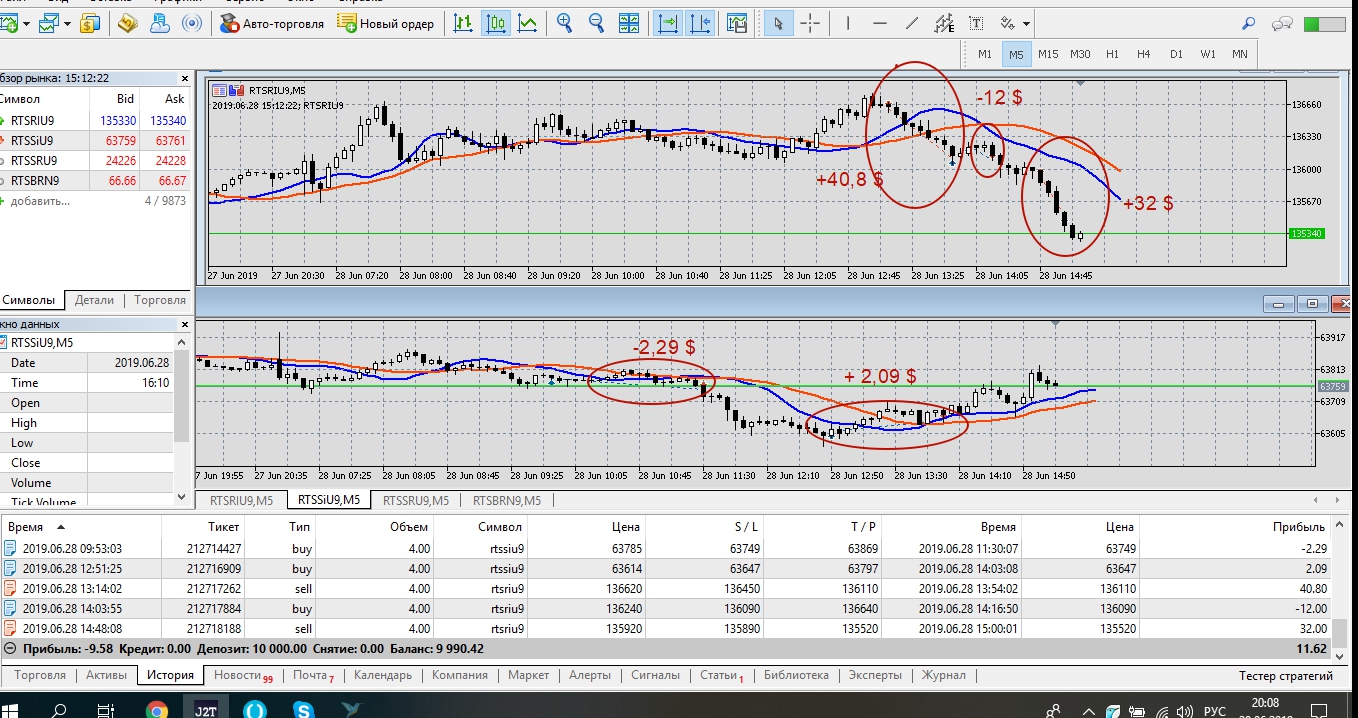The height and width of the screenshot is (718, 1358).
Task: Toggle chart shift from right edge
Action: [700, 23]
